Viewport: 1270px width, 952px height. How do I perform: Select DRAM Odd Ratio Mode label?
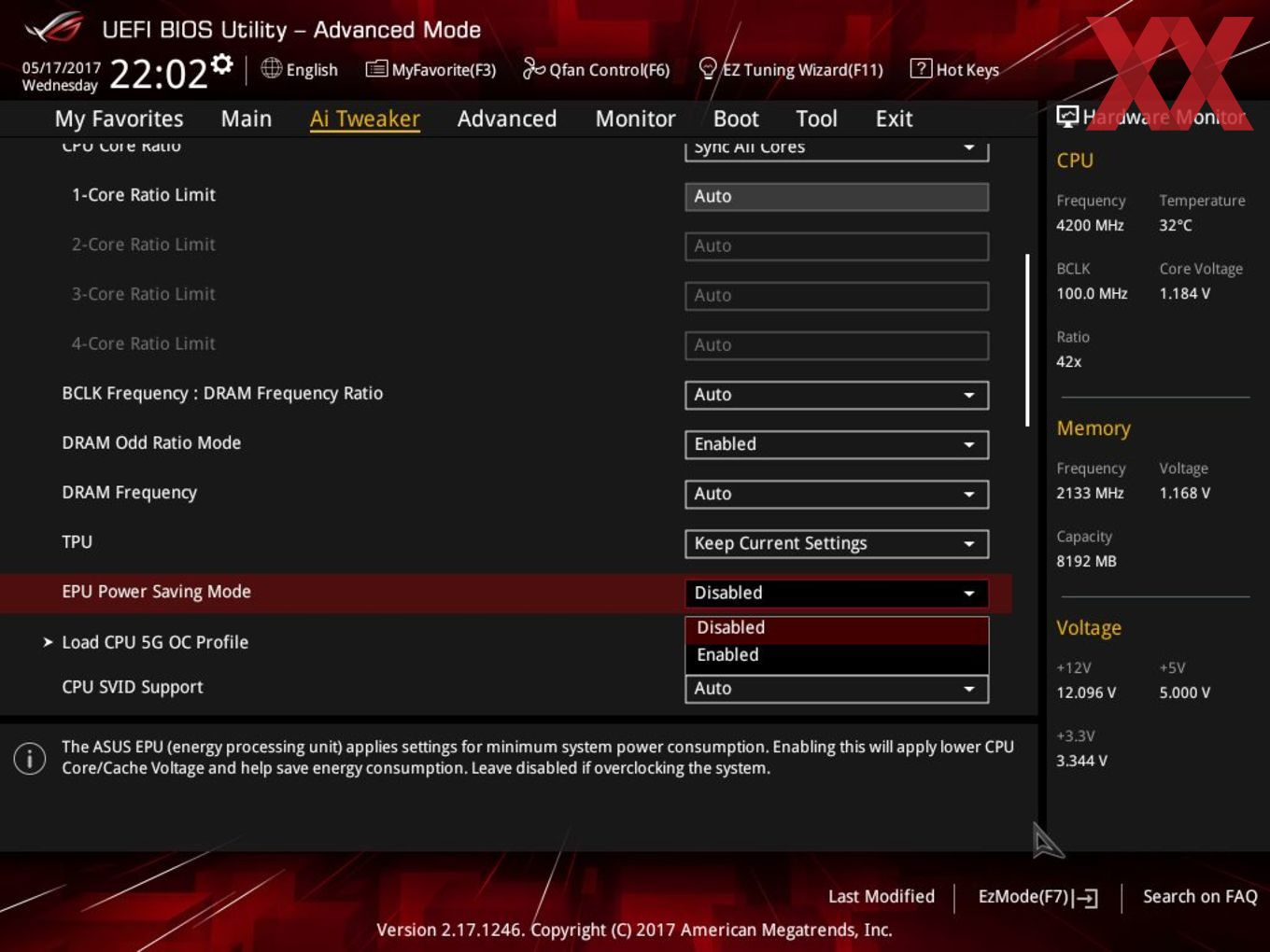point(151,442)
